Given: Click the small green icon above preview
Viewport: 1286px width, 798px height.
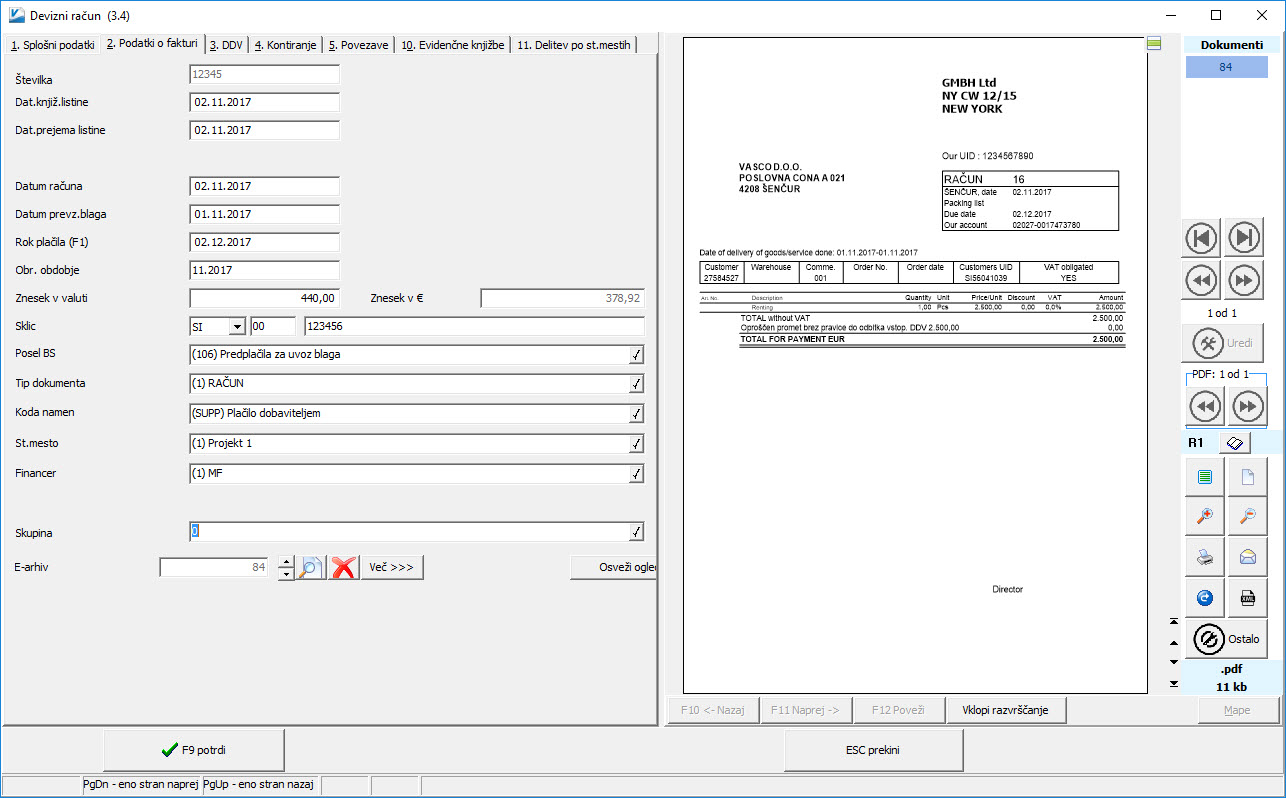Looking at the screenshot, I should pyautogui.click(x=1153, y=42).
